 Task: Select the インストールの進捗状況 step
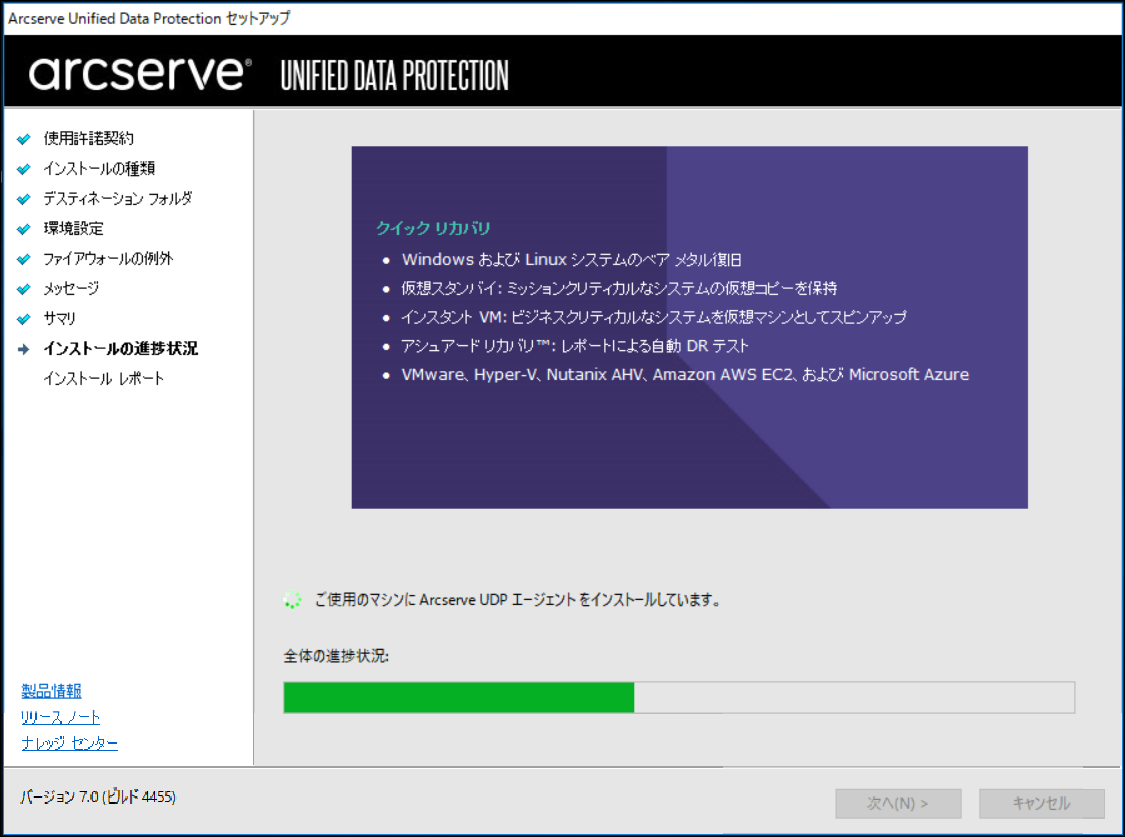[x=121, y=349]
